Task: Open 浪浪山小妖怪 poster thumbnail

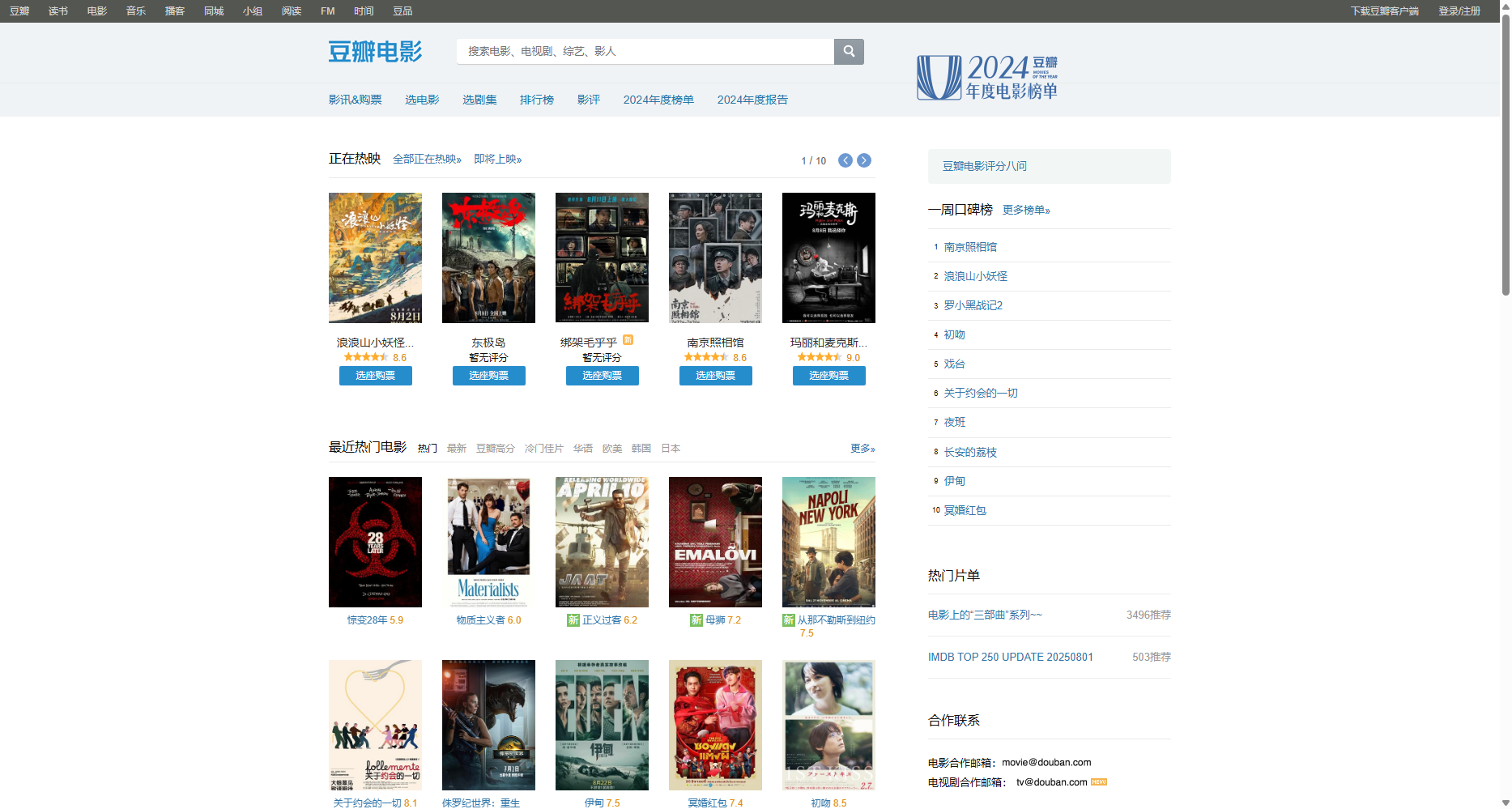Action: [375, 258]
